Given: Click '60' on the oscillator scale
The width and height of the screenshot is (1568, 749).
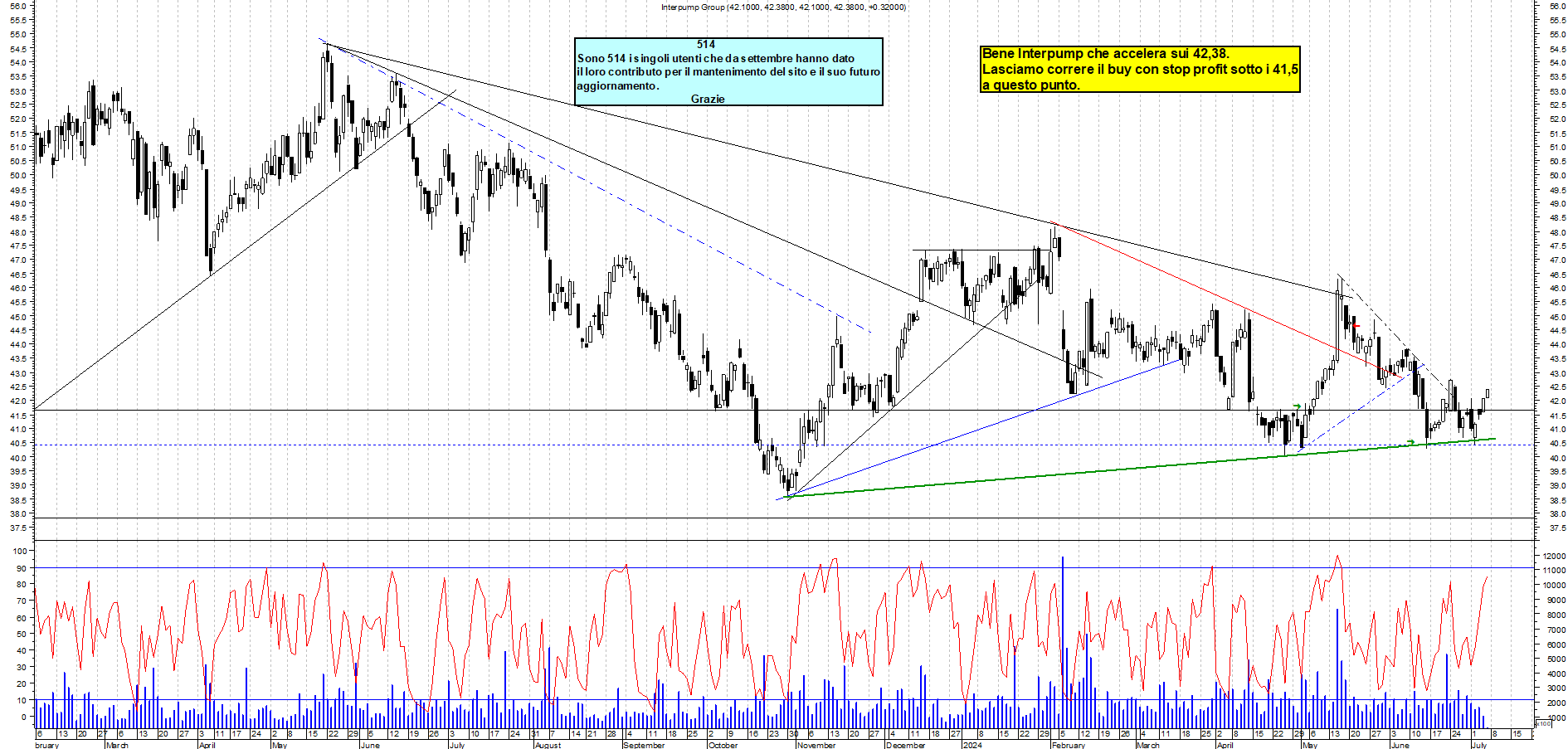Looking at the screenshot, I should [x=22, y=618].
